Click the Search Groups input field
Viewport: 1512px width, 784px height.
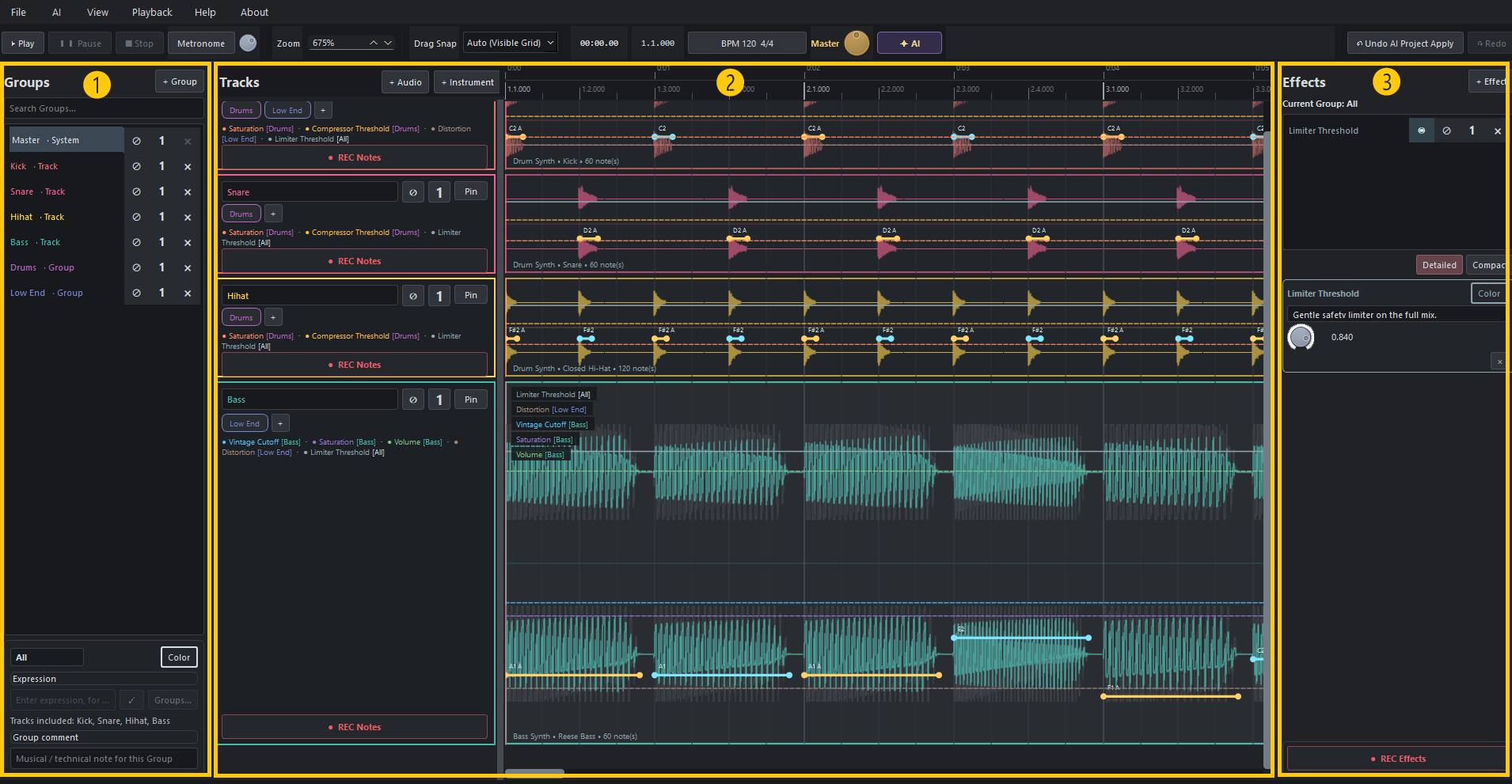104,108
